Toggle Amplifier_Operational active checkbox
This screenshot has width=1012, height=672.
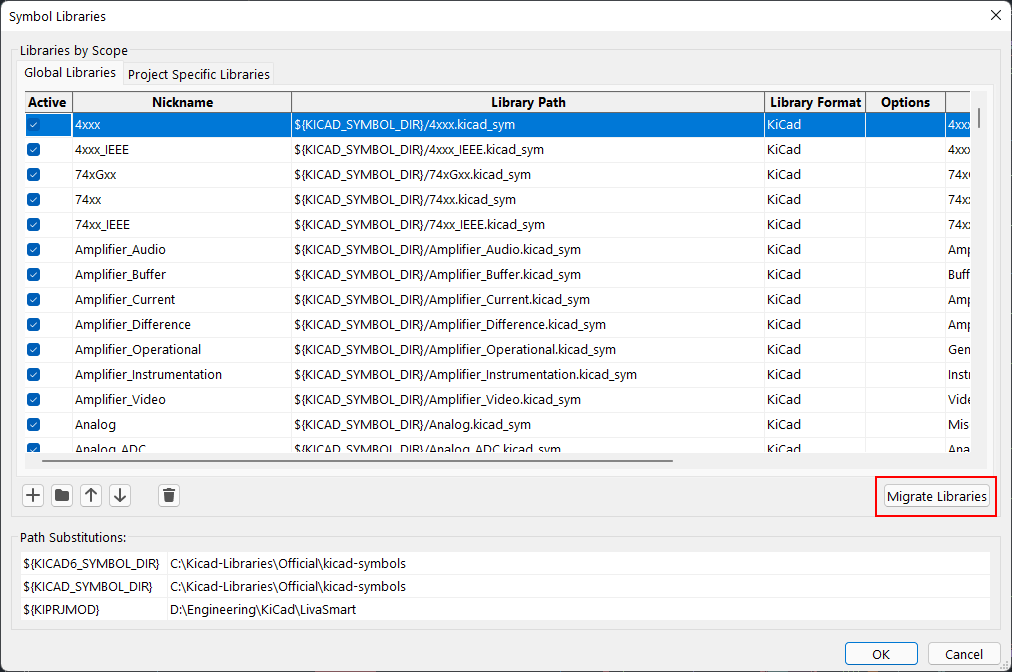click(x=34, y=350)
